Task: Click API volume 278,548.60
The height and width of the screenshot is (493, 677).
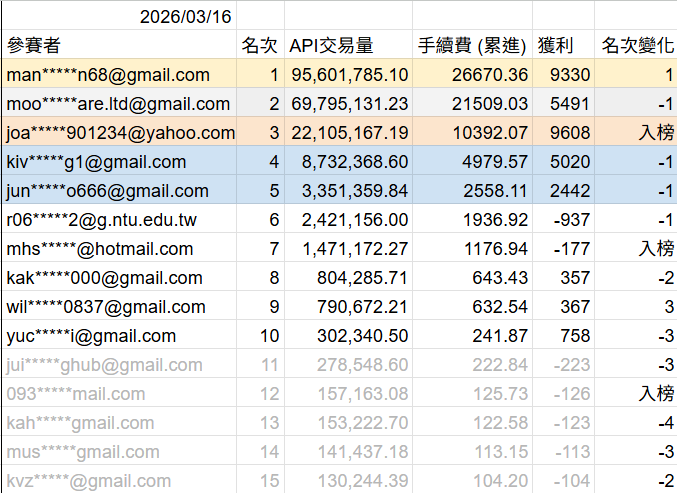Action: click(363, 365)
